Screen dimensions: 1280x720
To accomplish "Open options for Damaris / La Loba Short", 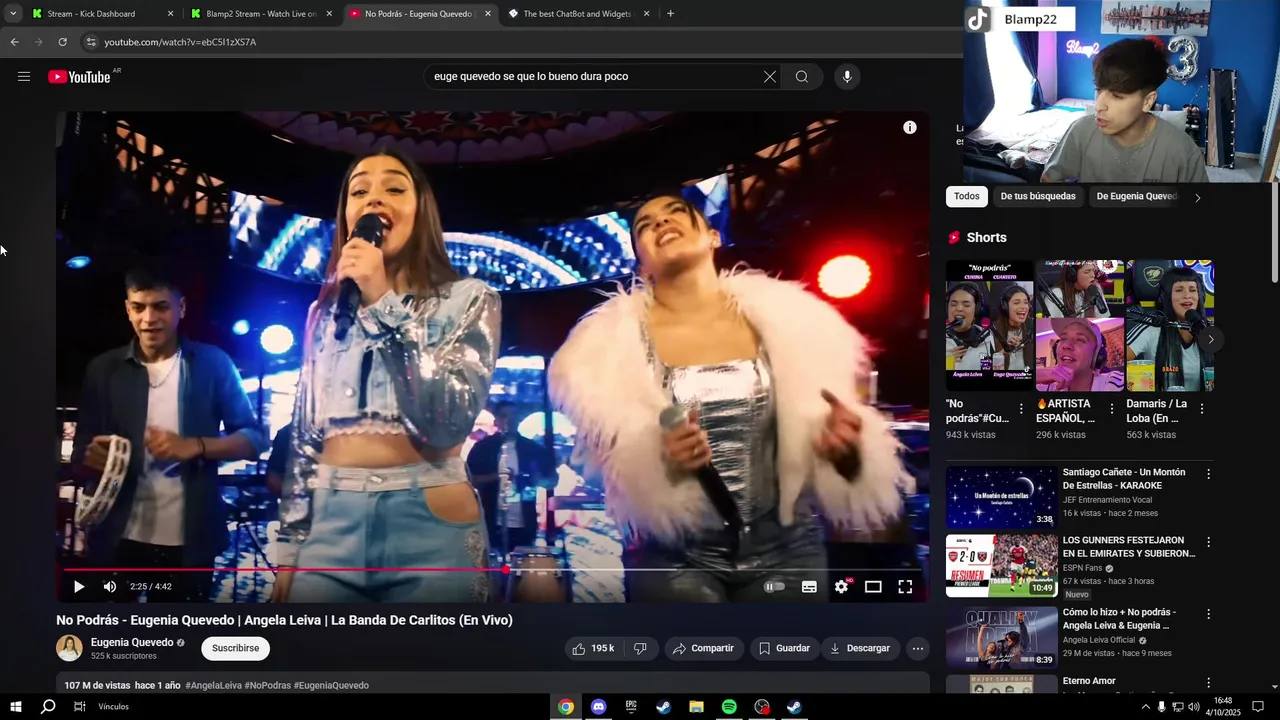I will [x=1201, y=409].
